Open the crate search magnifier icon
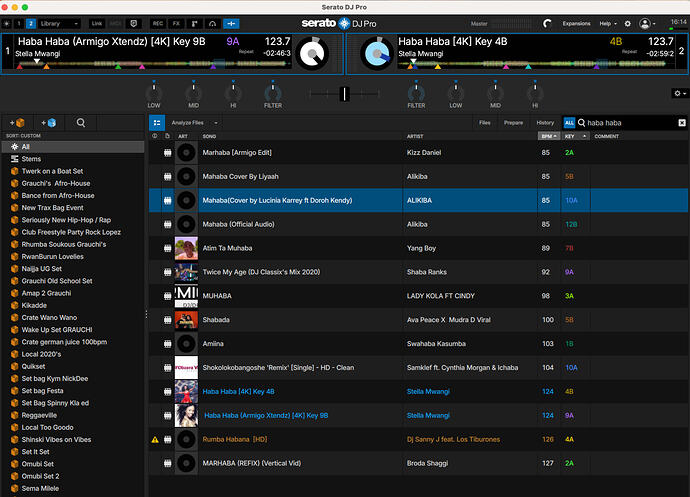The height and width of the screenshot is (497, 690). 81,123
